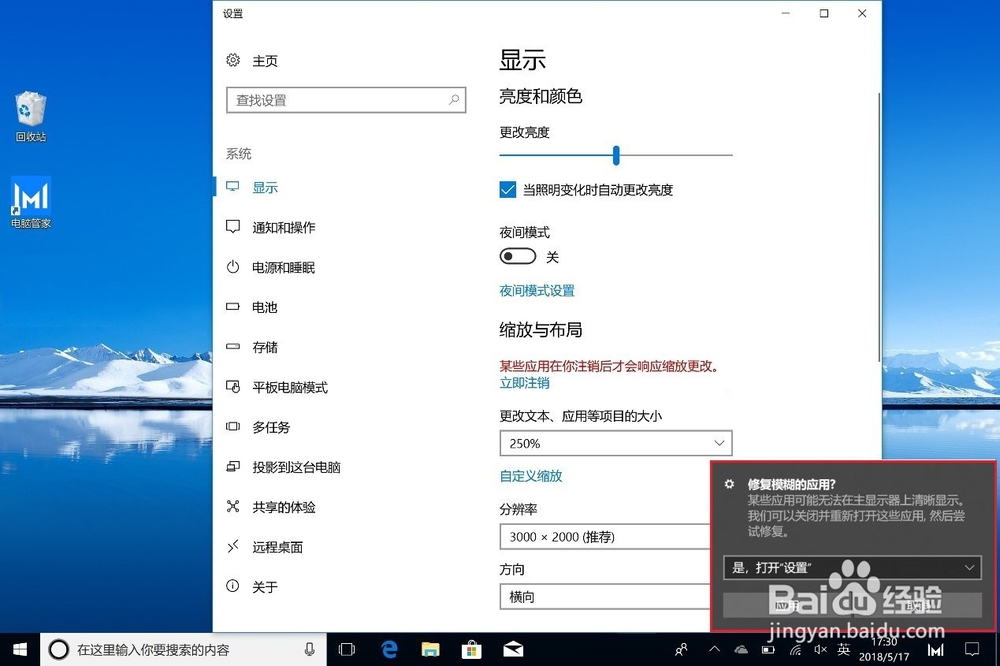Open Microsoft Edge from the taskbar

389,648
